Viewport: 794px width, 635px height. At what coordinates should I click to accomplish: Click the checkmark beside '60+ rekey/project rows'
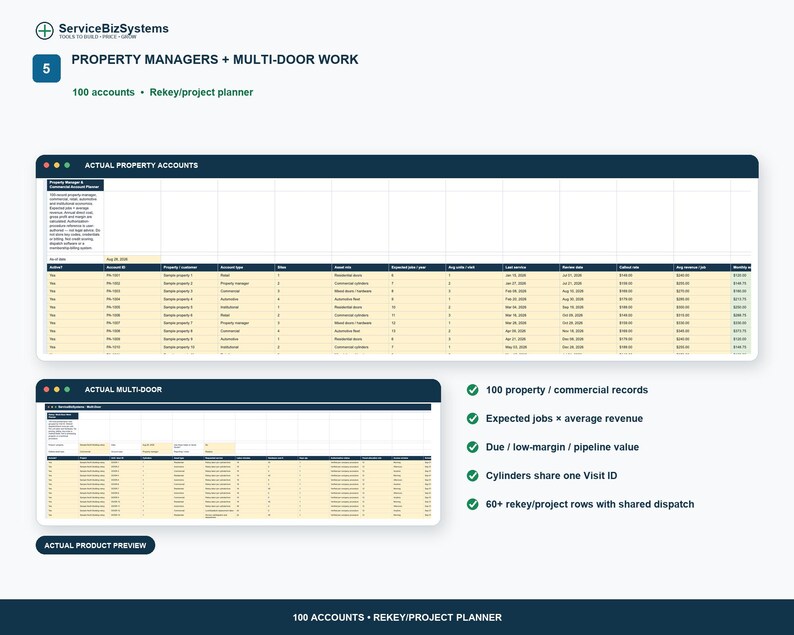tap(472, 504)
